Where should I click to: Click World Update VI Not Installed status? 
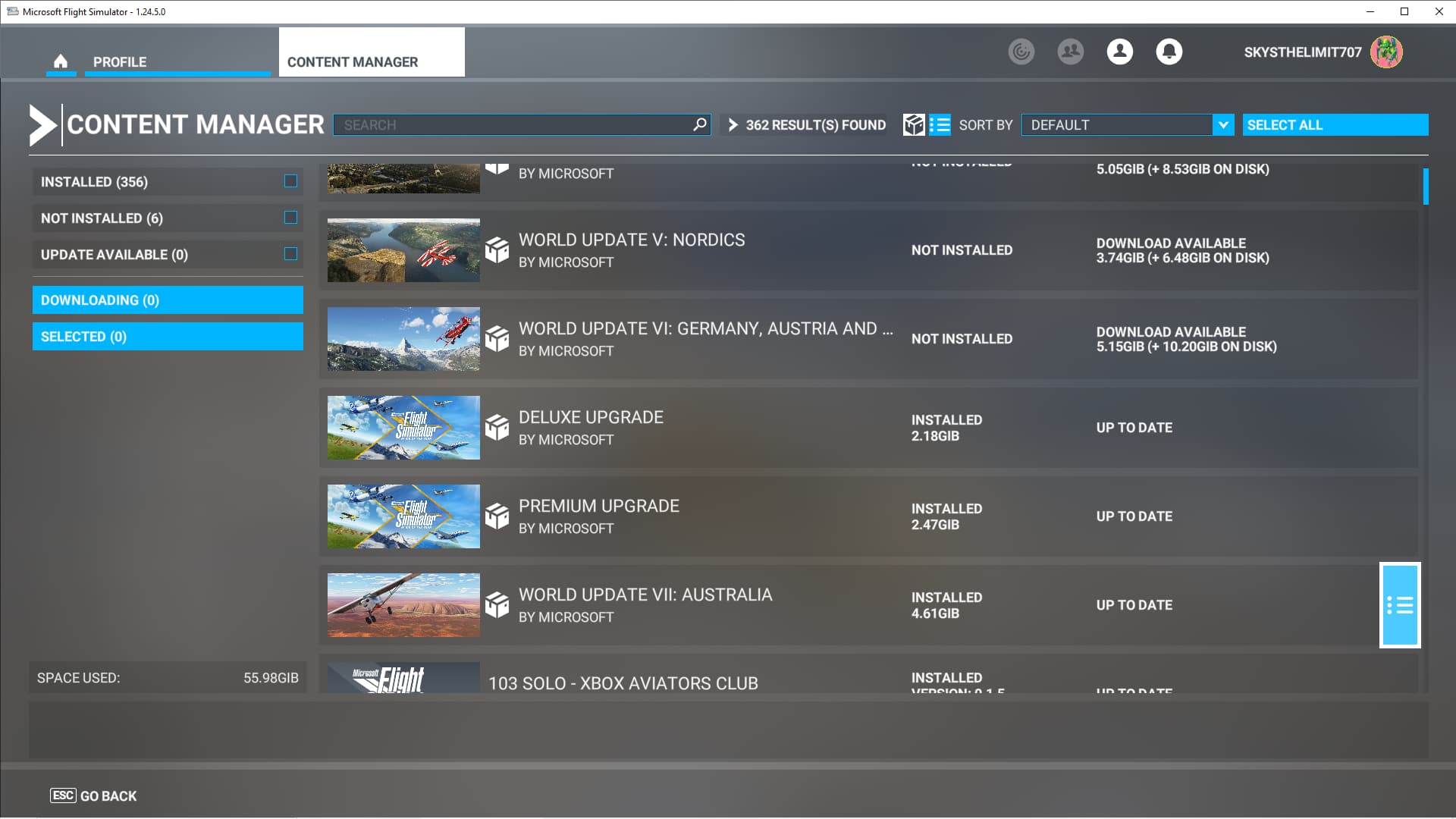962,339
